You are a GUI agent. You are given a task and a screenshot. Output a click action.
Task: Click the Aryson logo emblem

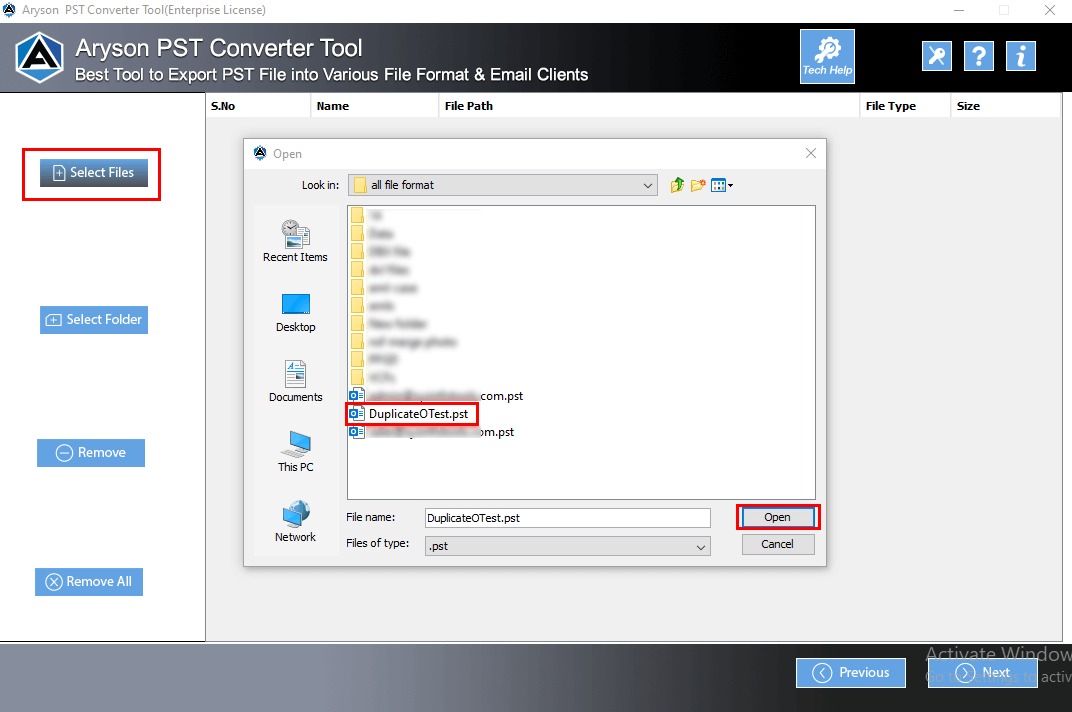[38, 56]
